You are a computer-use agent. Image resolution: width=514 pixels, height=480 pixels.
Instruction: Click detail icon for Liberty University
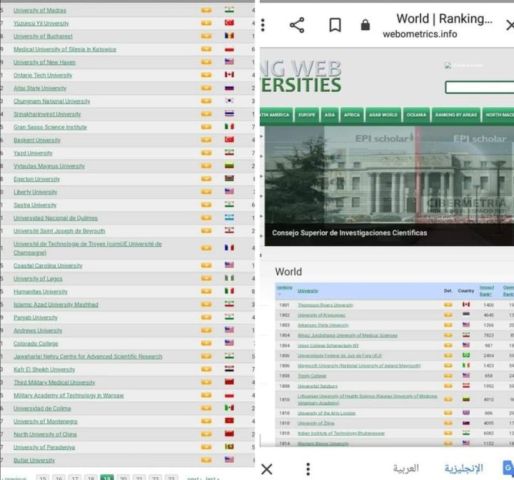coord(206,192)
